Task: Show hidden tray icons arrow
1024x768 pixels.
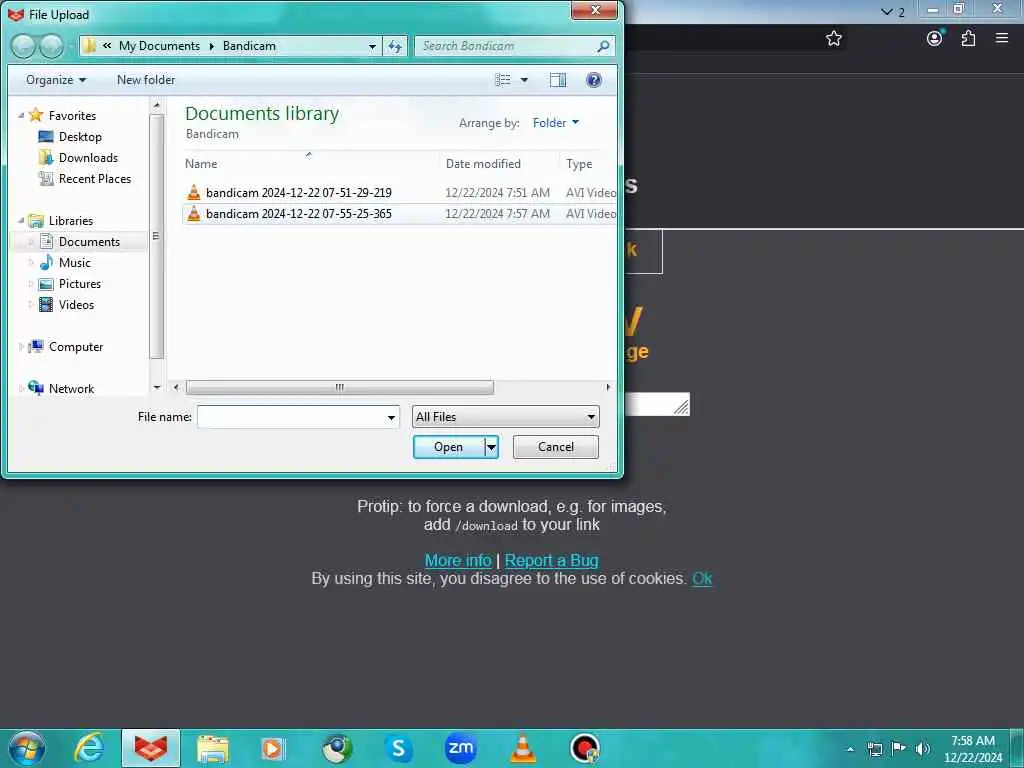Action: click(x=850, y=749)
